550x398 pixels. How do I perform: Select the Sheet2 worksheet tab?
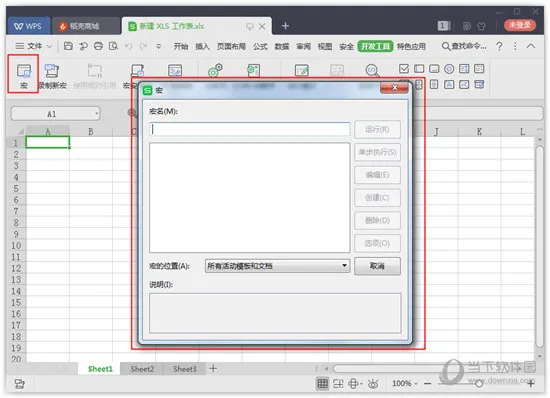pyautogui.click(x=142, y=369)
